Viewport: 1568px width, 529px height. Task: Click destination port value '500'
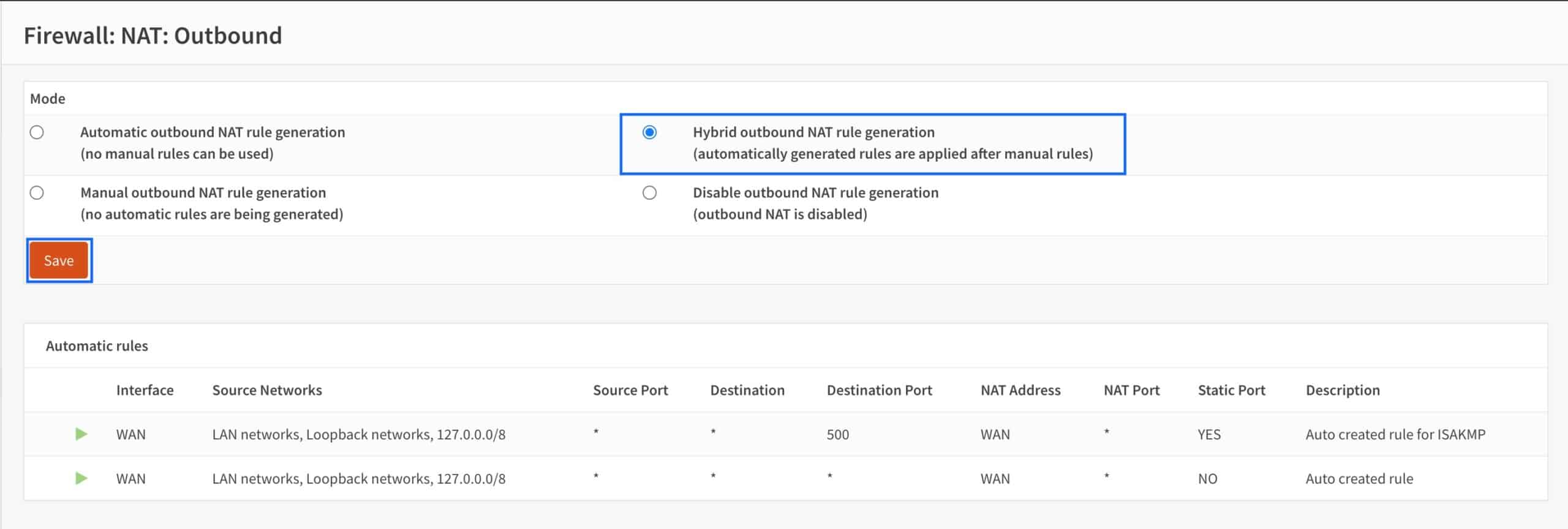click(837, 435)
